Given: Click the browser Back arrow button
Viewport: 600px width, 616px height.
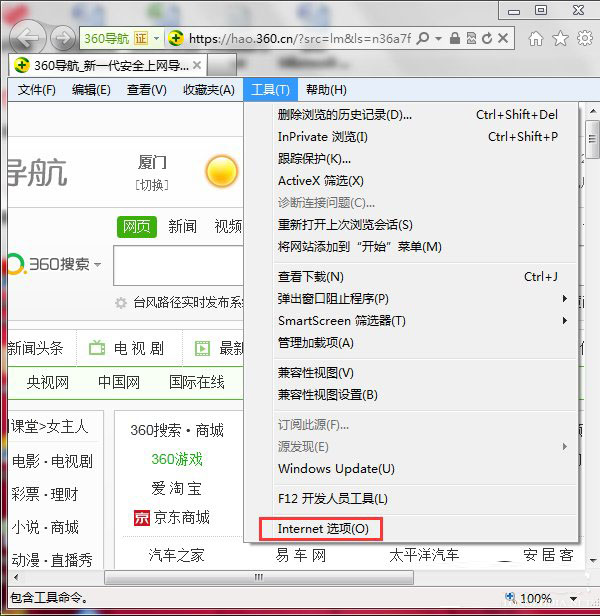Looking at the screenshot, I should tap(30, 39).
